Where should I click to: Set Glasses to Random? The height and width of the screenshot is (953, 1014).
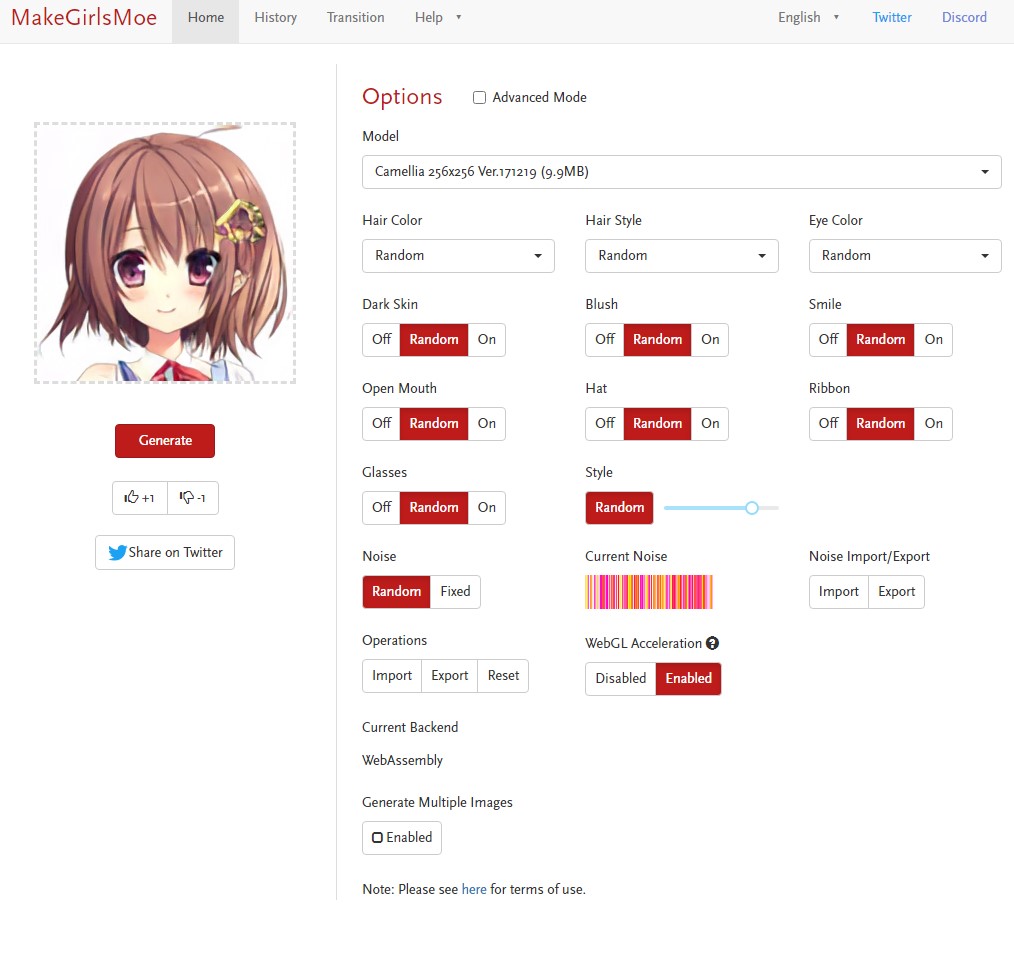point(434,508)
